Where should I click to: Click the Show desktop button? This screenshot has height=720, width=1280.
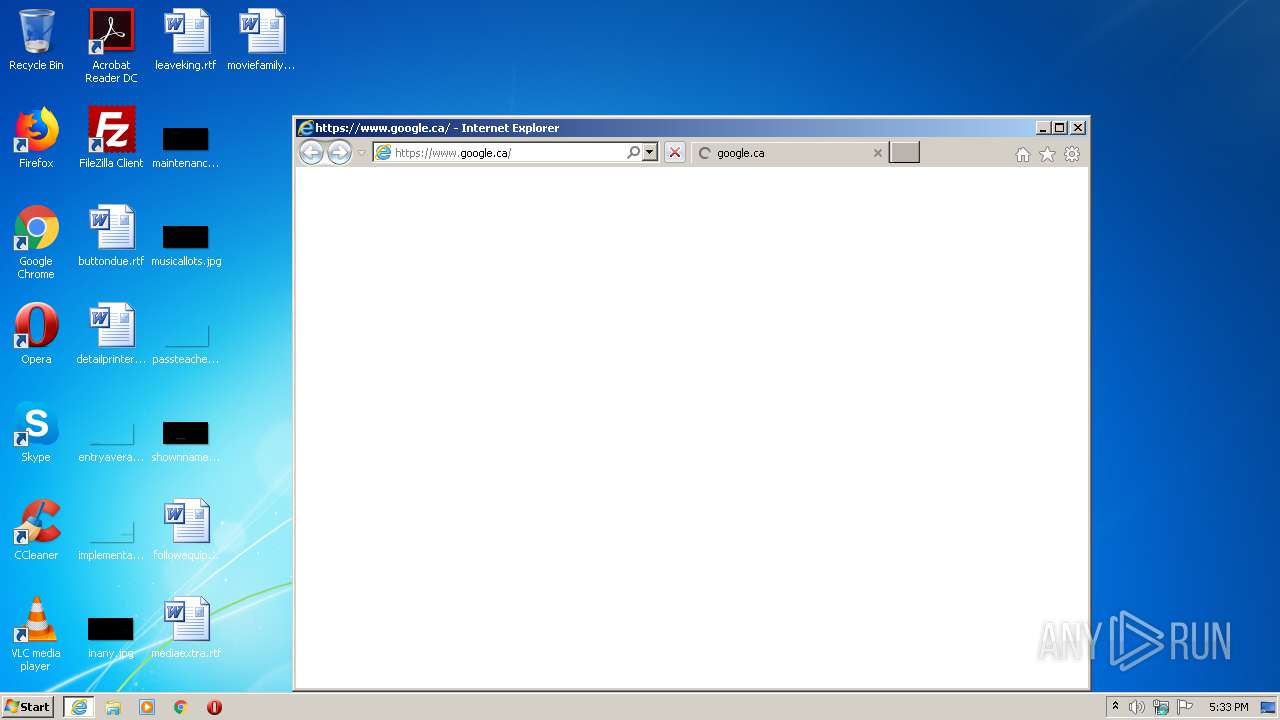pyautogui.click(x=1269, y=707)
